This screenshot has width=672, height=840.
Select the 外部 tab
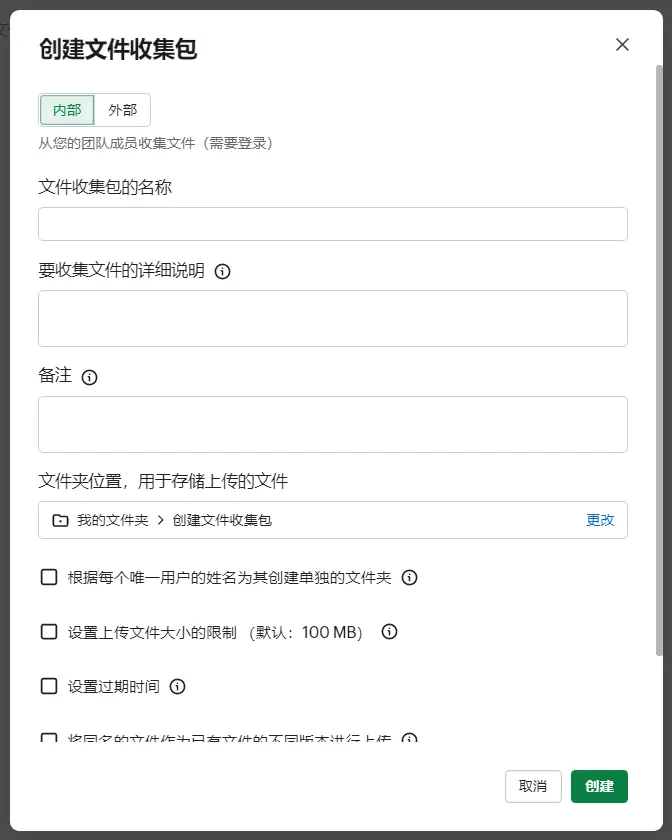(x=123, y=110)
